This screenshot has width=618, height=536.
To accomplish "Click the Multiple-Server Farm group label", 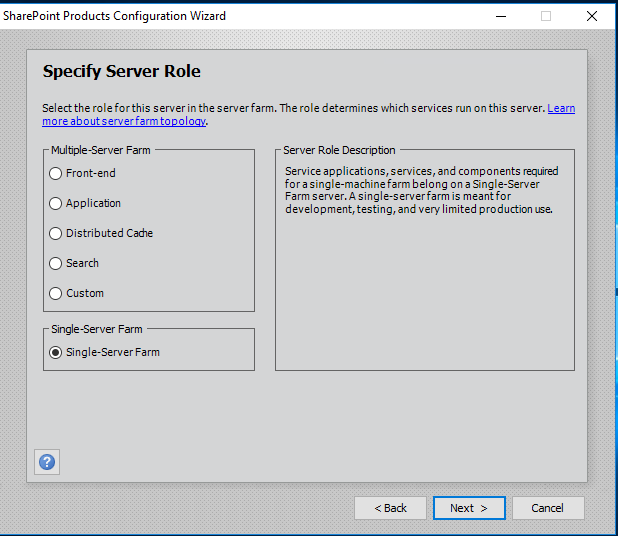I will point(101,150).
